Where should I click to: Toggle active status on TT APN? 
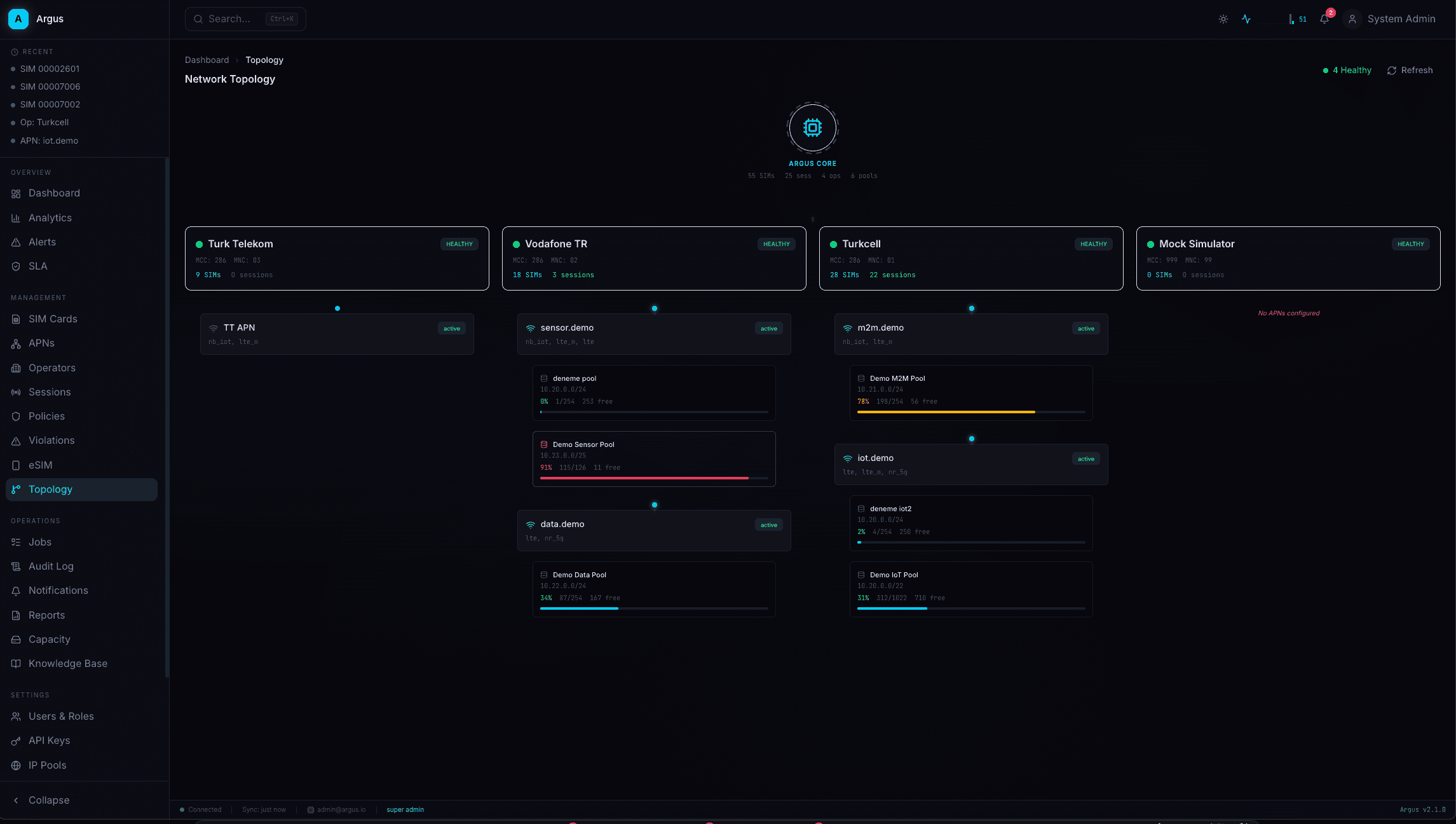pos(451,328)
